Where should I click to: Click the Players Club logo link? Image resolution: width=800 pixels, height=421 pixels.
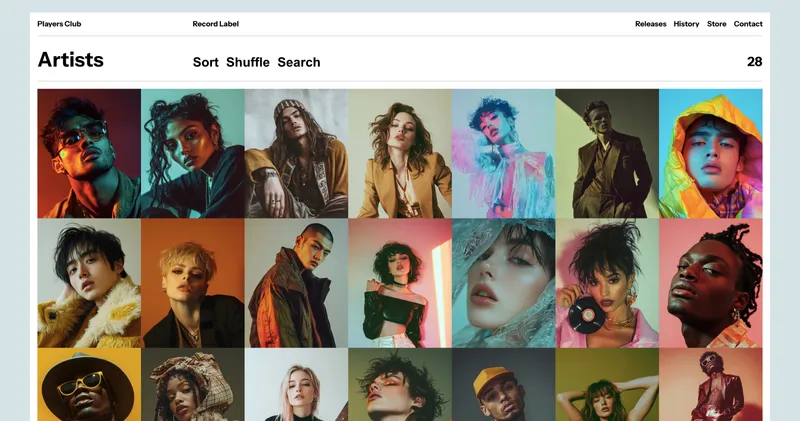(x=59, y=24)
